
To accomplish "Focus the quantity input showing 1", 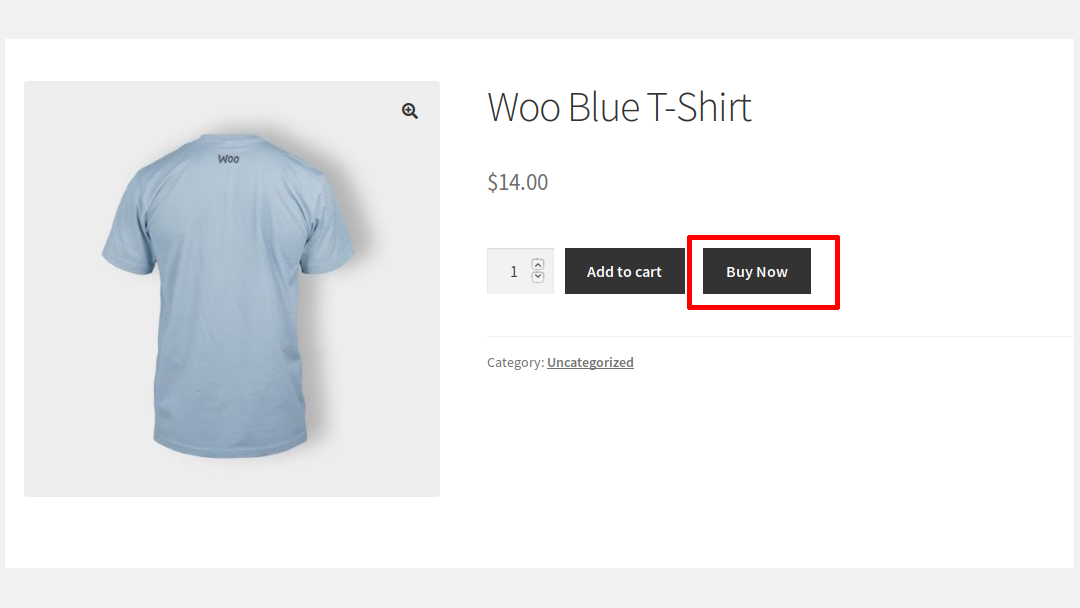I will 513,271.
